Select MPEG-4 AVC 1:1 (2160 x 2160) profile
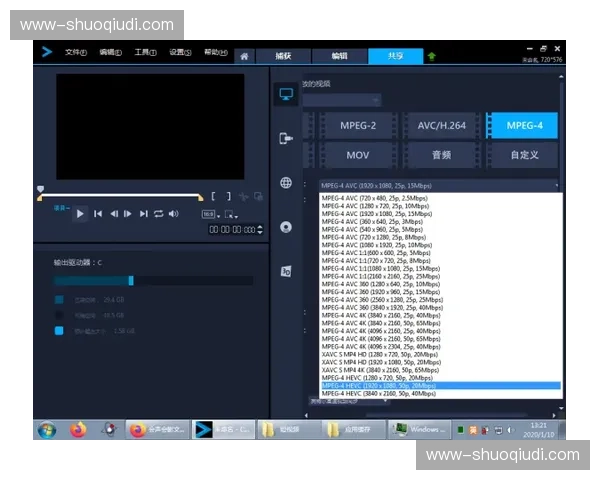Image resolution: width=600 pixels, height=480 pixels. tap(440, 276)
